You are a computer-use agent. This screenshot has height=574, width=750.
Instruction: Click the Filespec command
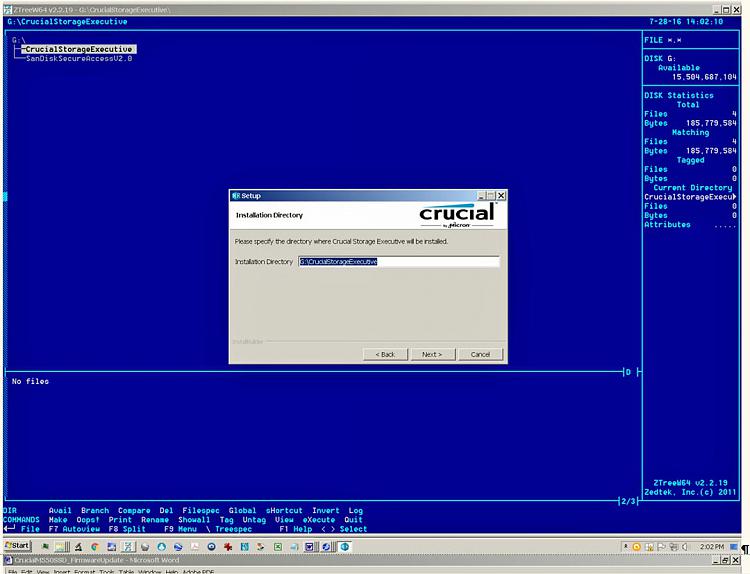tap(201, 510)
